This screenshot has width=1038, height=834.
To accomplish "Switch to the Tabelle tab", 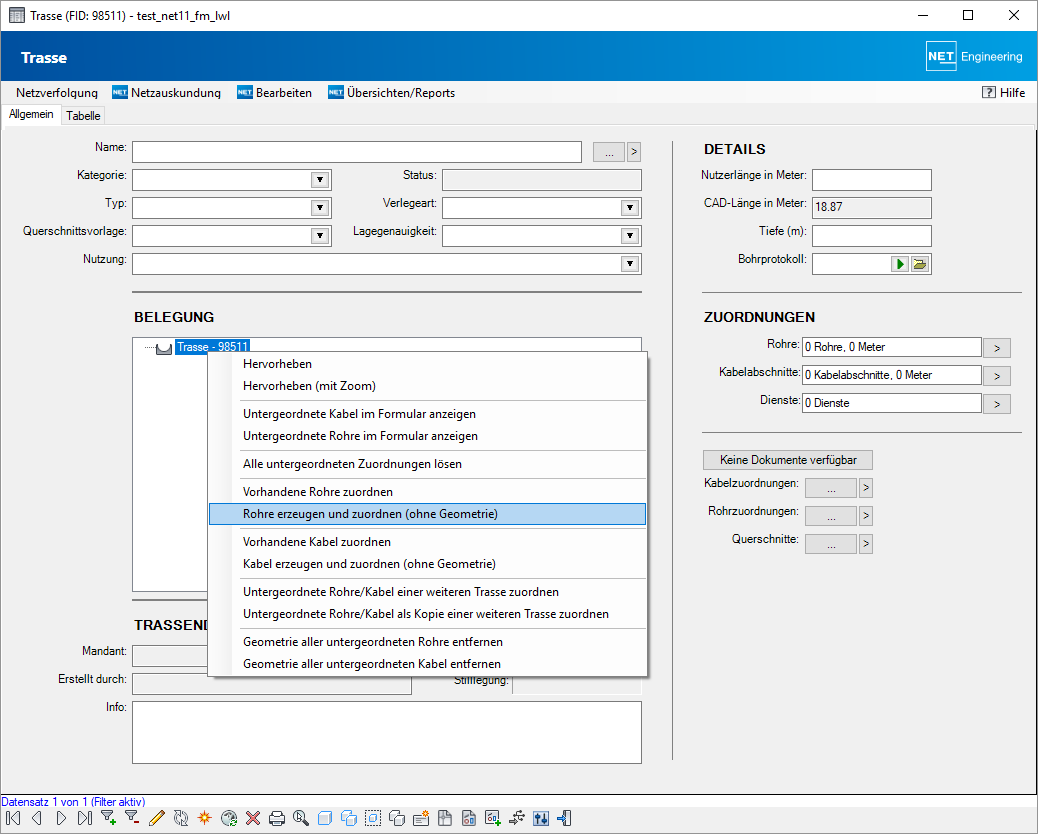I will click(x=83, y=115).
